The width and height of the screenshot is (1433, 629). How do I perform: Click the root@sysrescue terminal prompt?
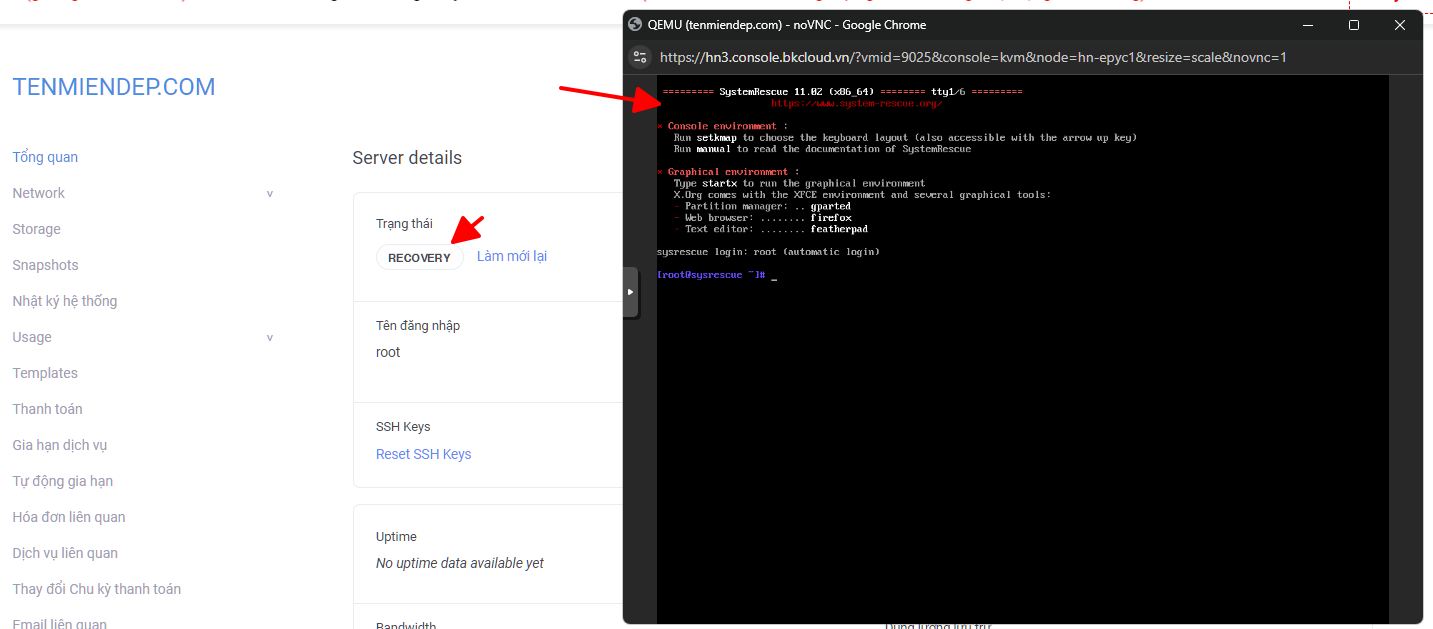pos(711,274)
